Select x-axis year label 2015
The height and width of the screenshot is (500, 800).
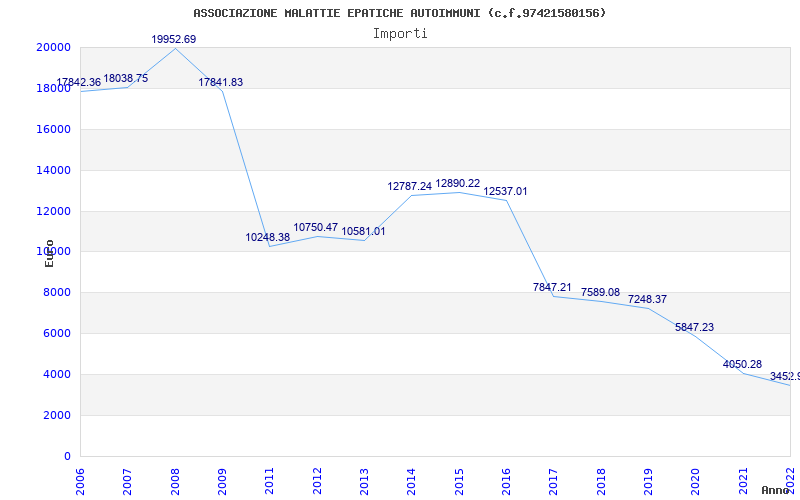click(459, 481)
